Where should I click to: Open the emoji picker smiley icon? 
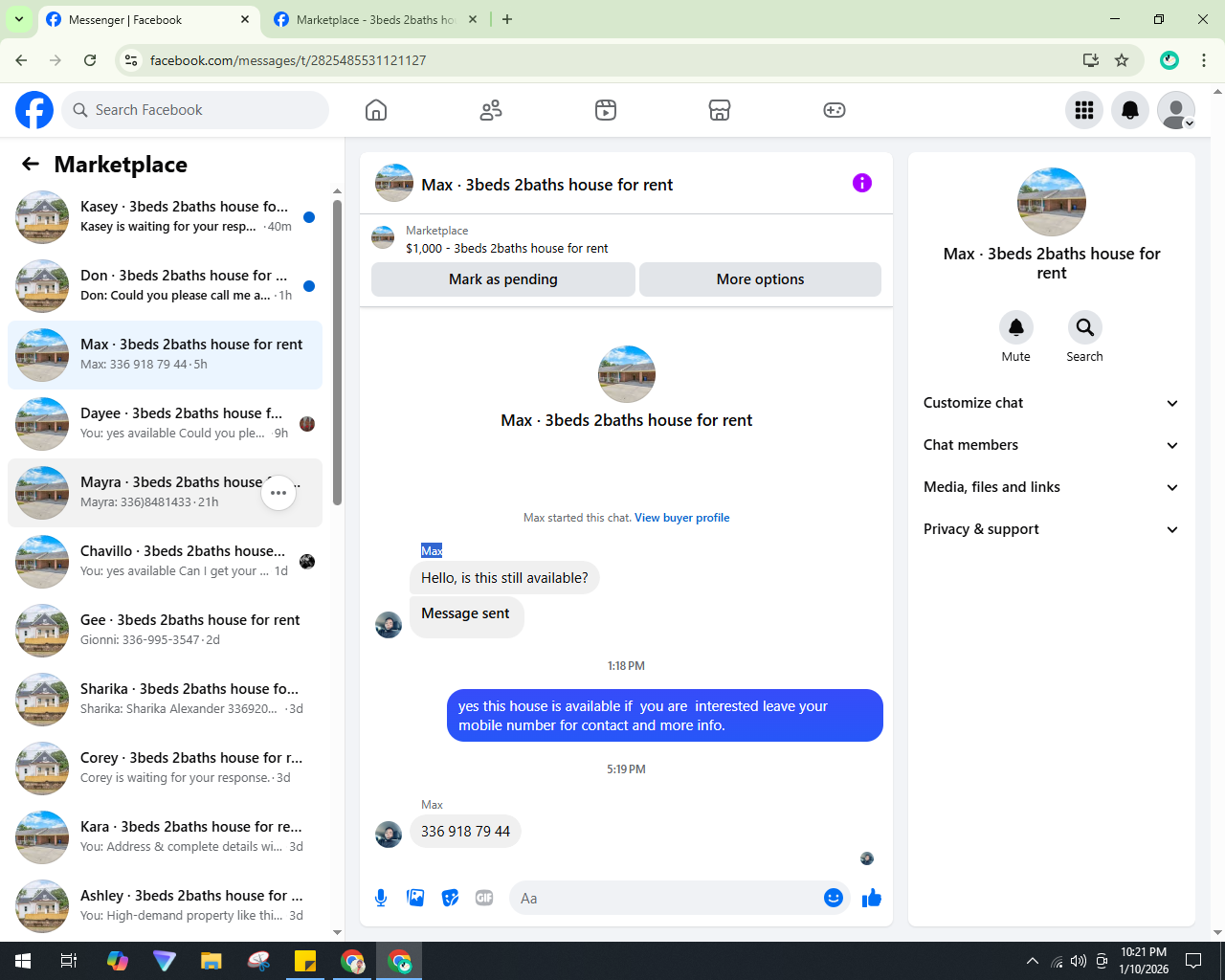(x=834, y=898)
